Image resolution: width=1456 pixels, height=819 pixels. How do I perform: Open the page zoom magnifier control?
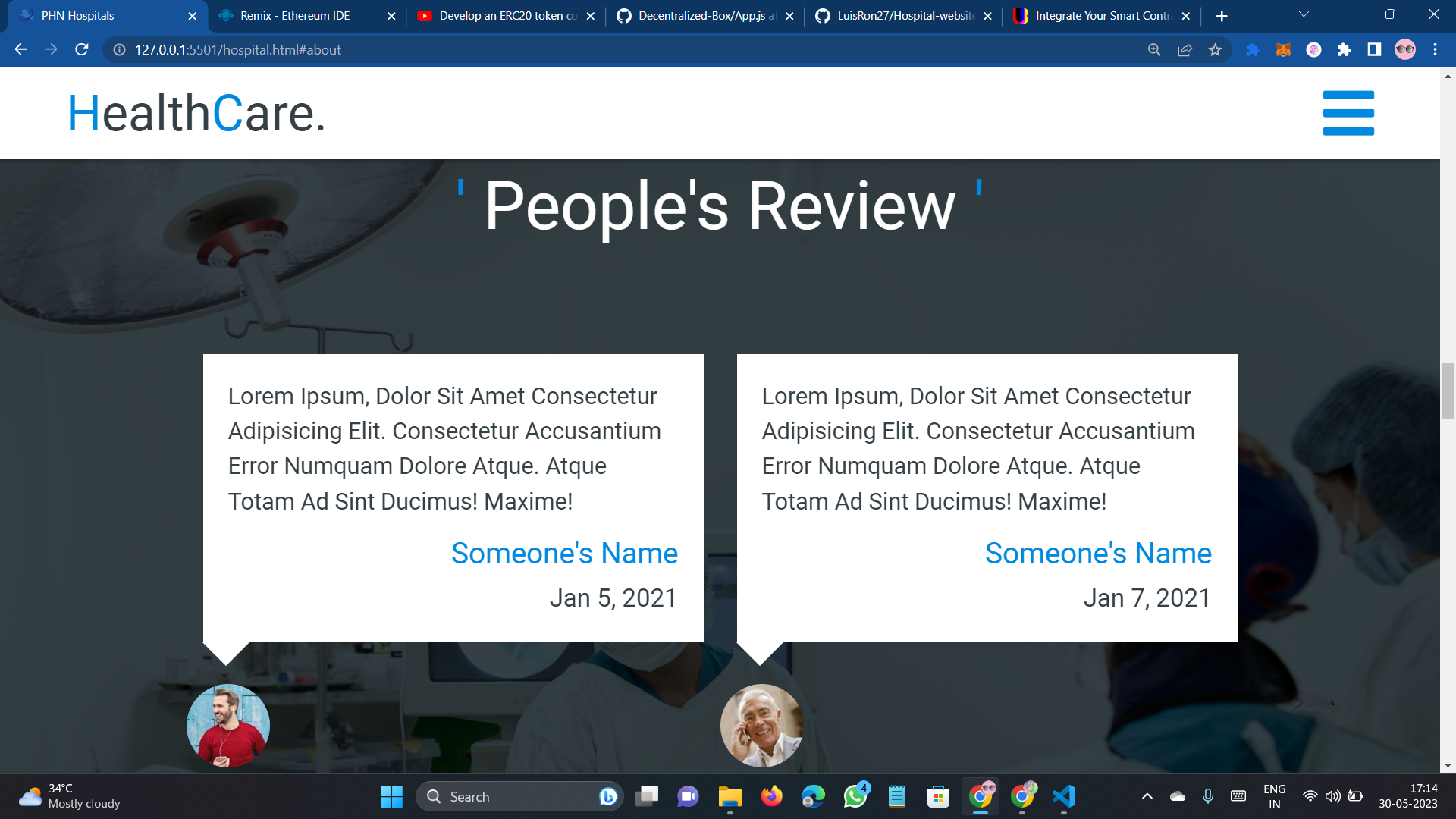[x=1153, y=49]
